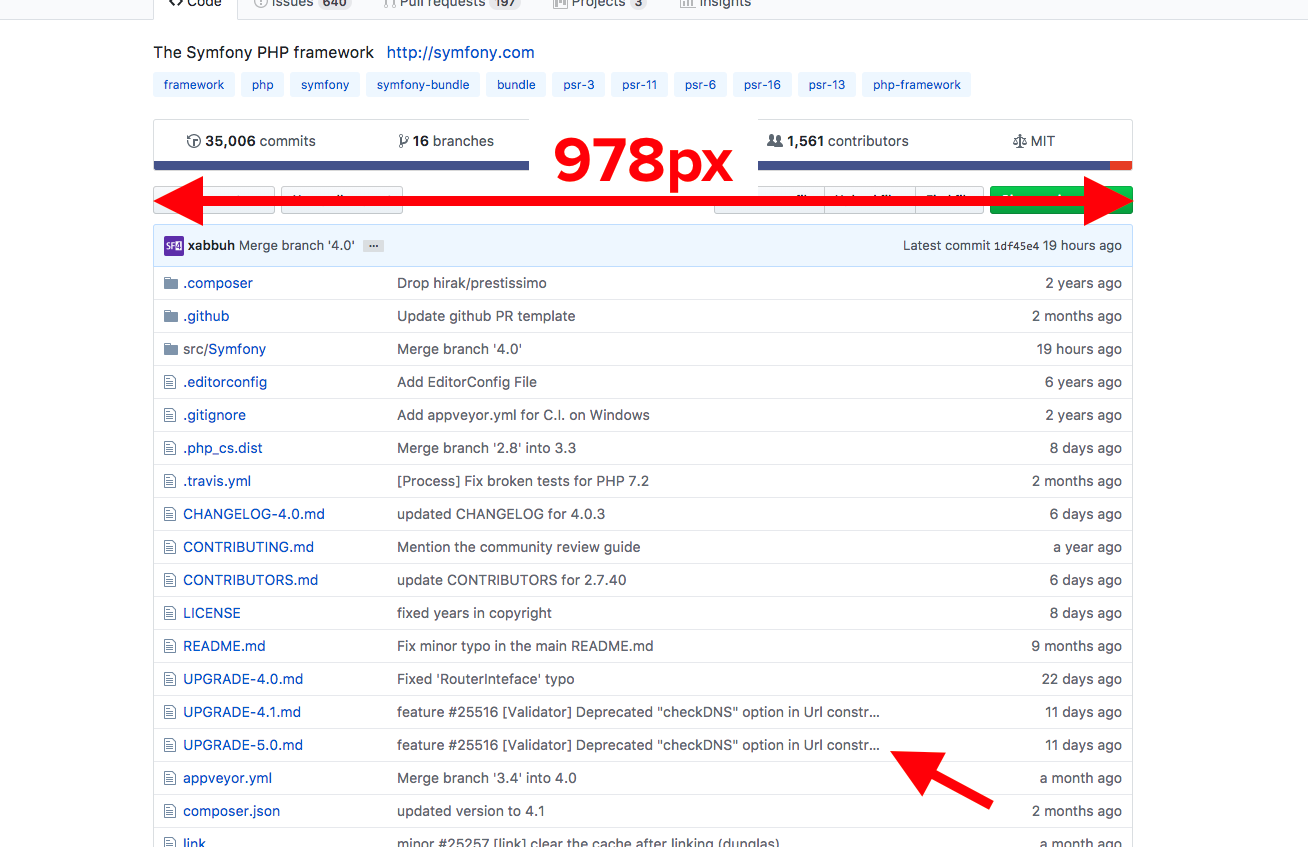1308x847 pixels.
Task: Click the .editorconfig file icon
Action: click(170, 382)
